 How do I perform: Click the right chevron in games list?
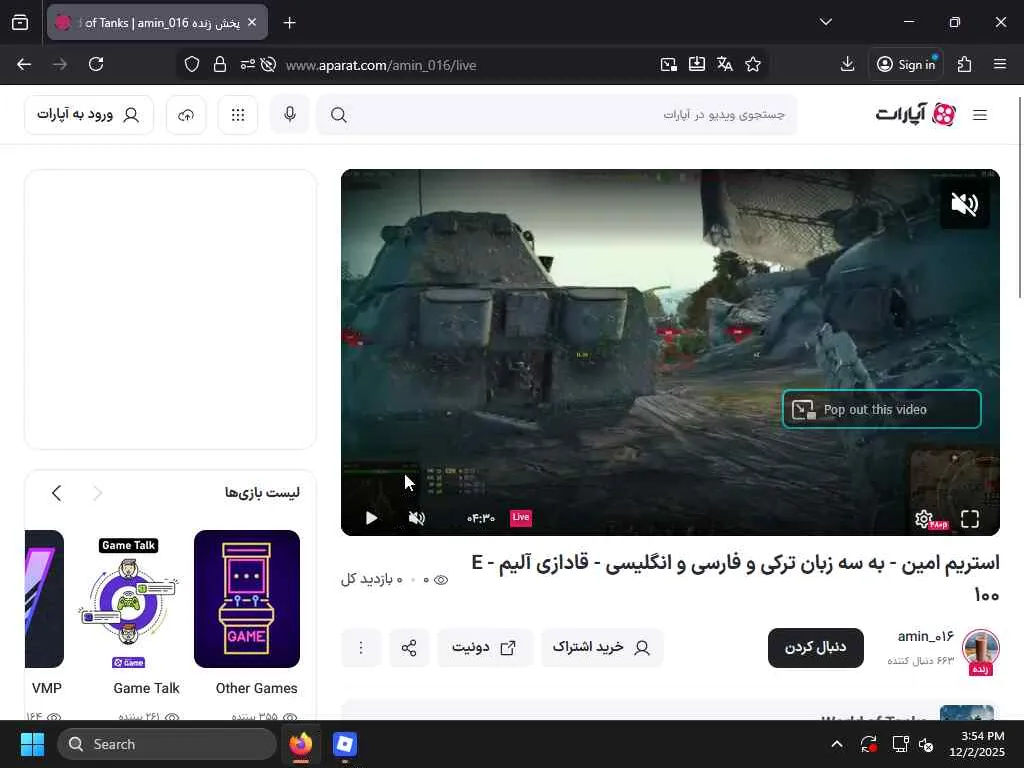click(x=97, y=493)
